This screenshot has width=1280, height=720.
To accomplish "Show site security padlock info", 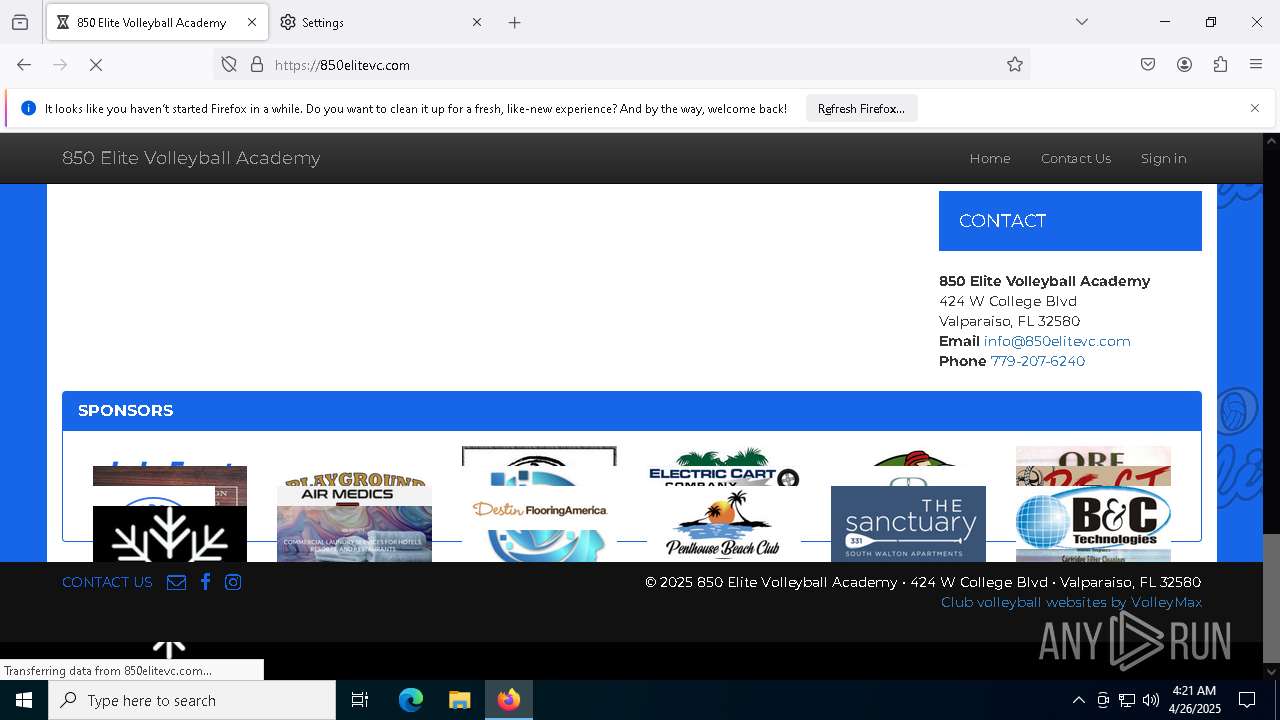I will pyautogui.click(x=257, y=65).
